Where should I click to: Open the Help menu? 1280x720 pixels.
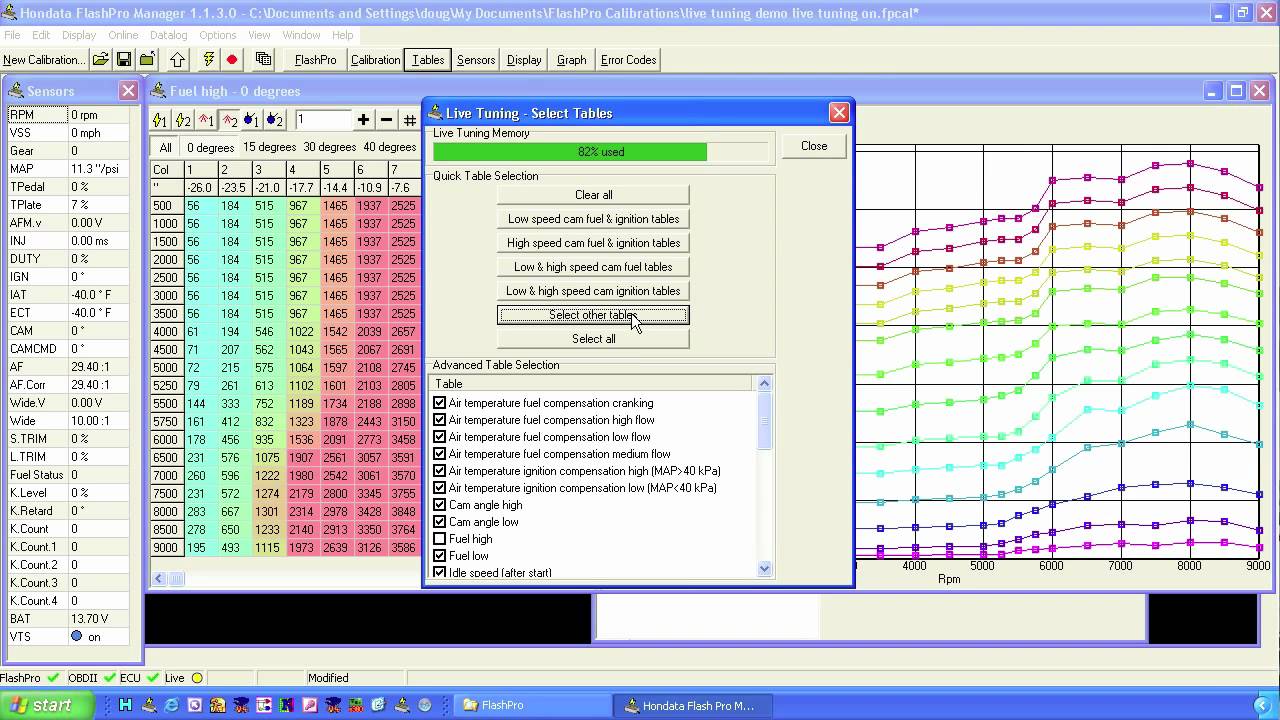coord(343,35)
